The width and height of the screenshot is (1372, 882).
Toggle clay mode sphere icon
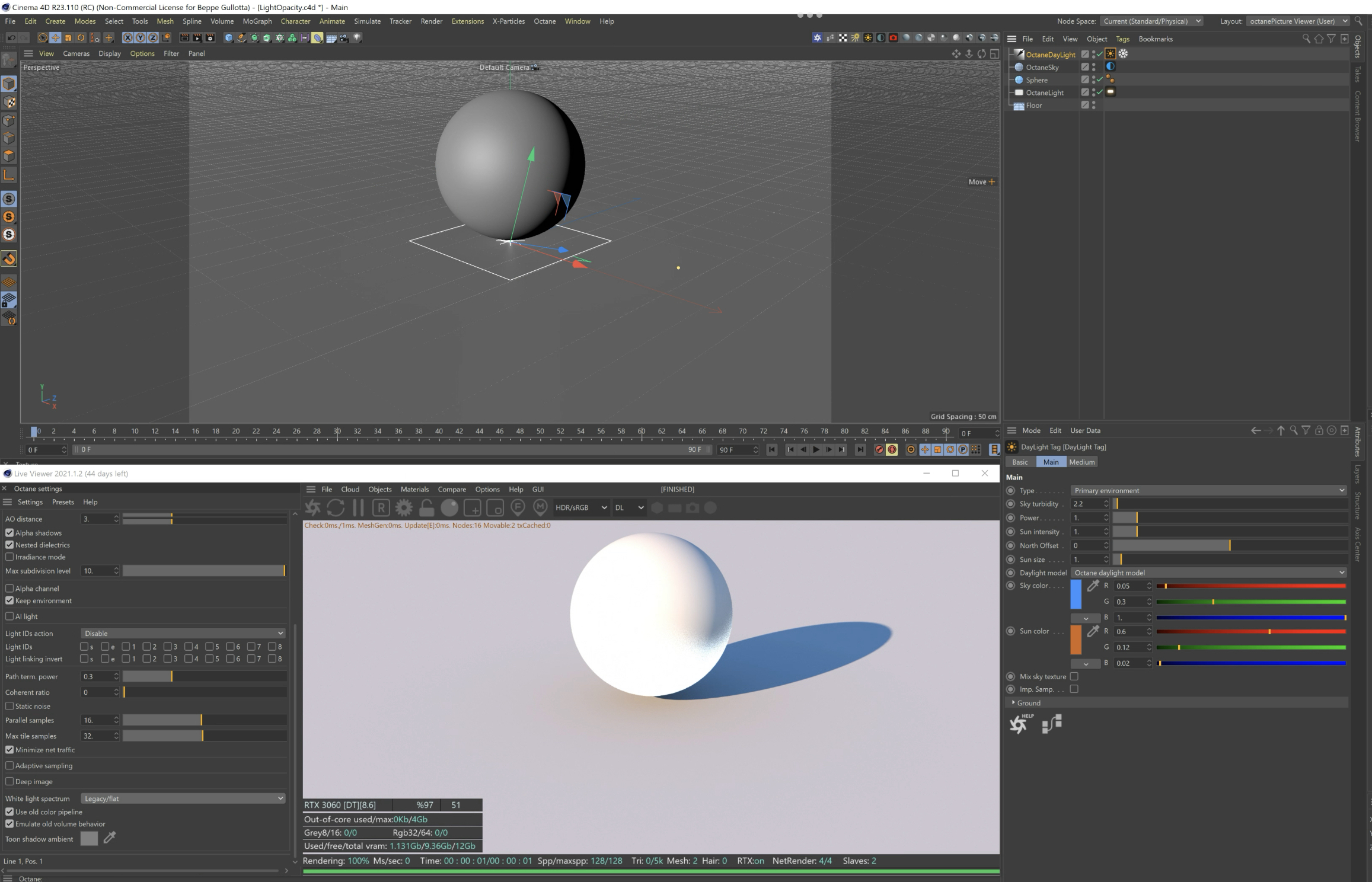449,508
